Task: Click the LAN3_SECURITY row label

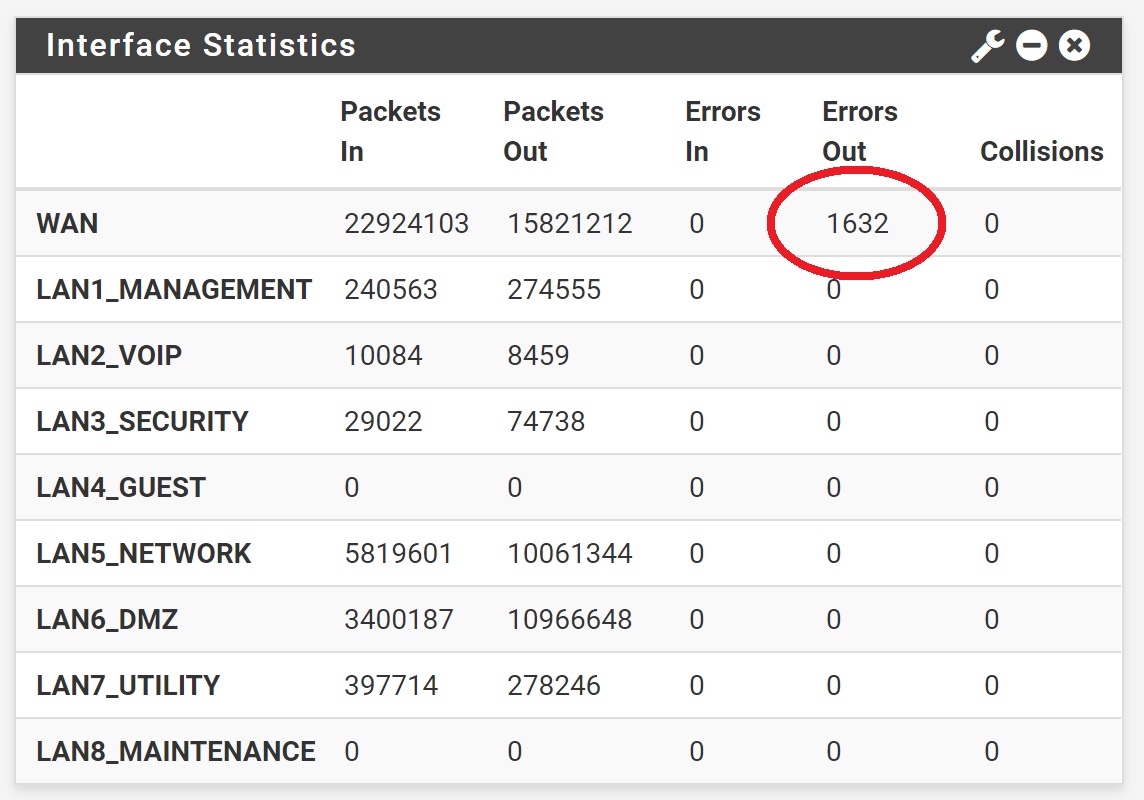Action: pyautogui.click(x=142, y=422)
